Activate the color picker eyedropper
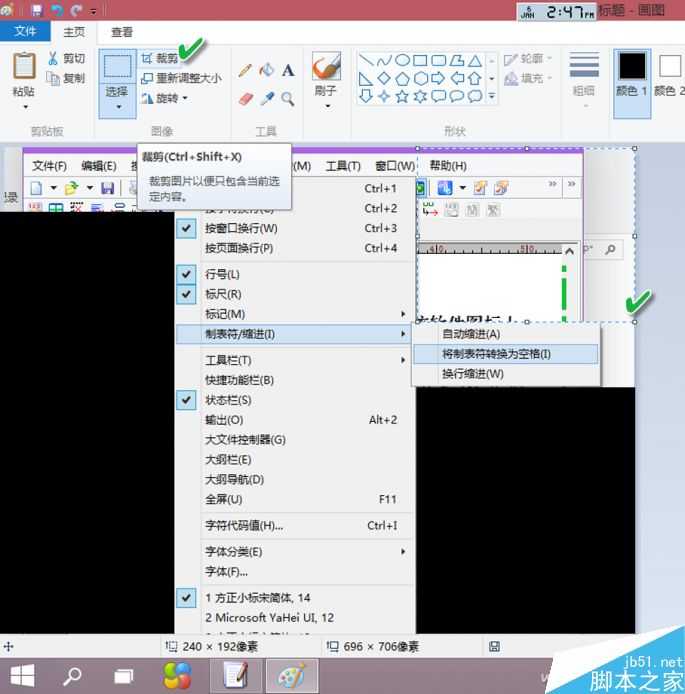This screenshot has width=685, height=694. pos(267,99)
